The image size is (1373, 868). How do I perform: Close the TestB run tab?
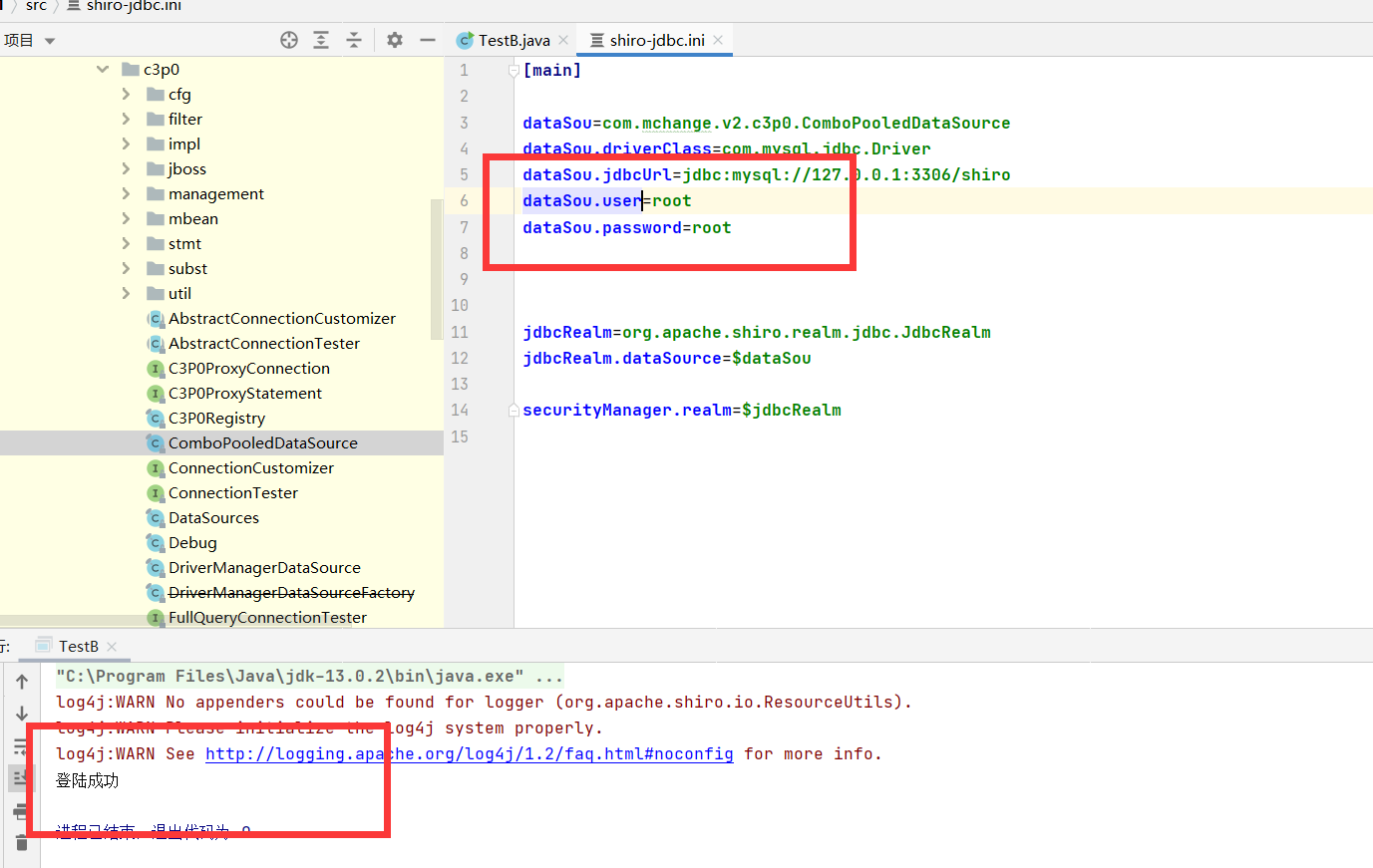pos(112,647)
